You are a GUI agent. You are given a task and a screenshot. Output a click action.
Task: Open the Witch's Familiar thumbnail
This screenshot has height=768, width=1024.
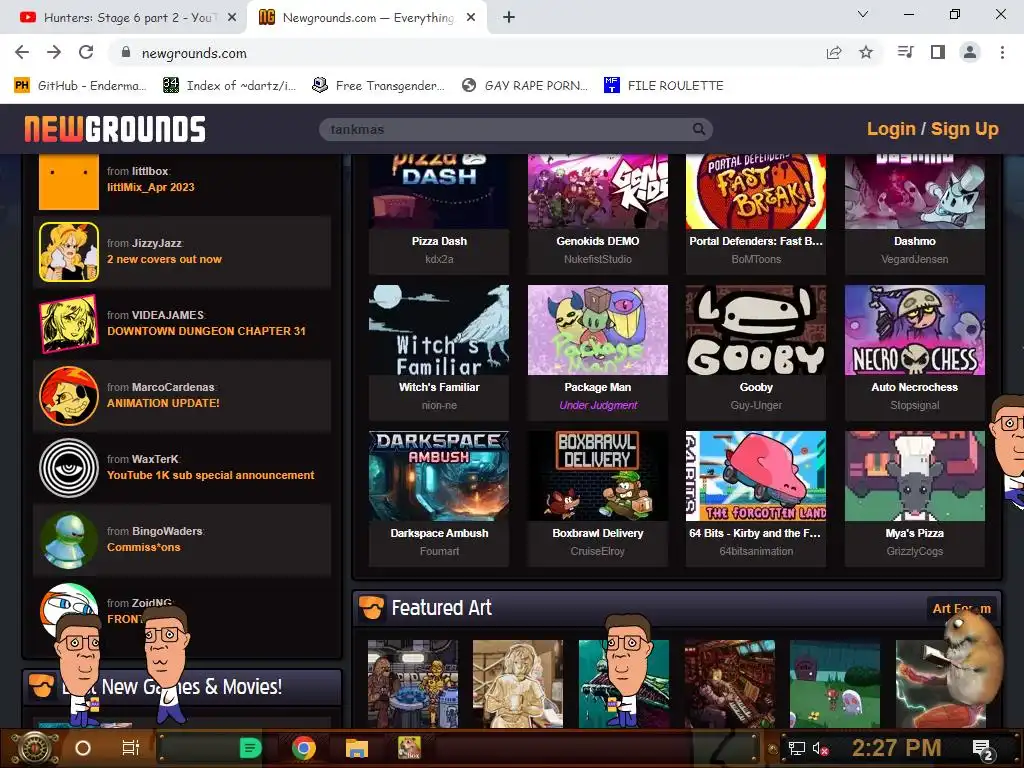(x=439, y=330)
